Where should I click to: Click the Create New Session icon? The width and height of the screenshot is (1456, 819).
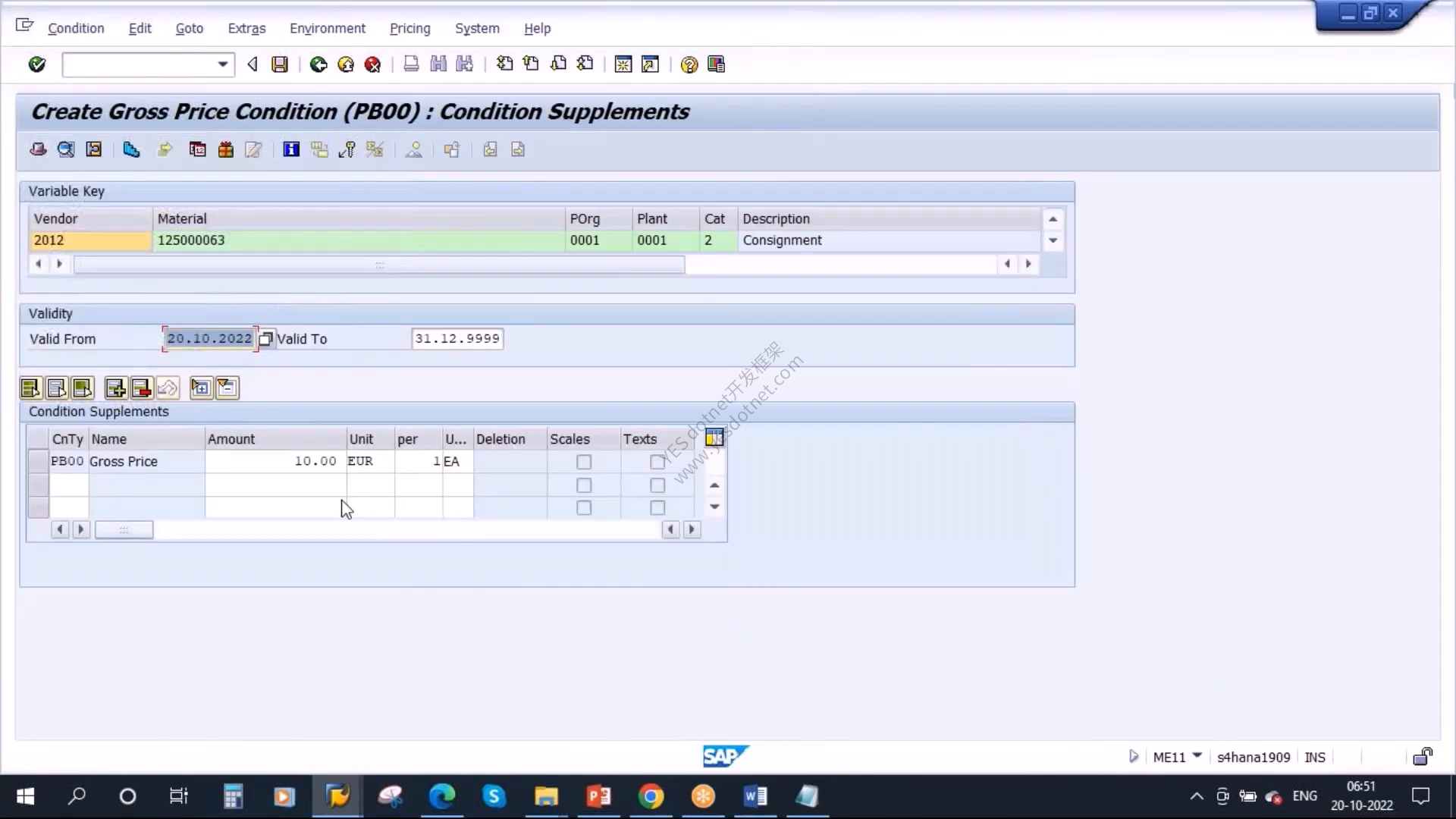[x=623, y=64]
